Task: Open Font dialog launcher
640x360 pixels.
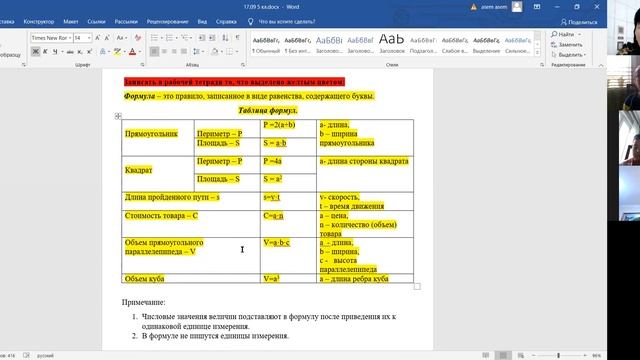Action: (x=142, y=65)
